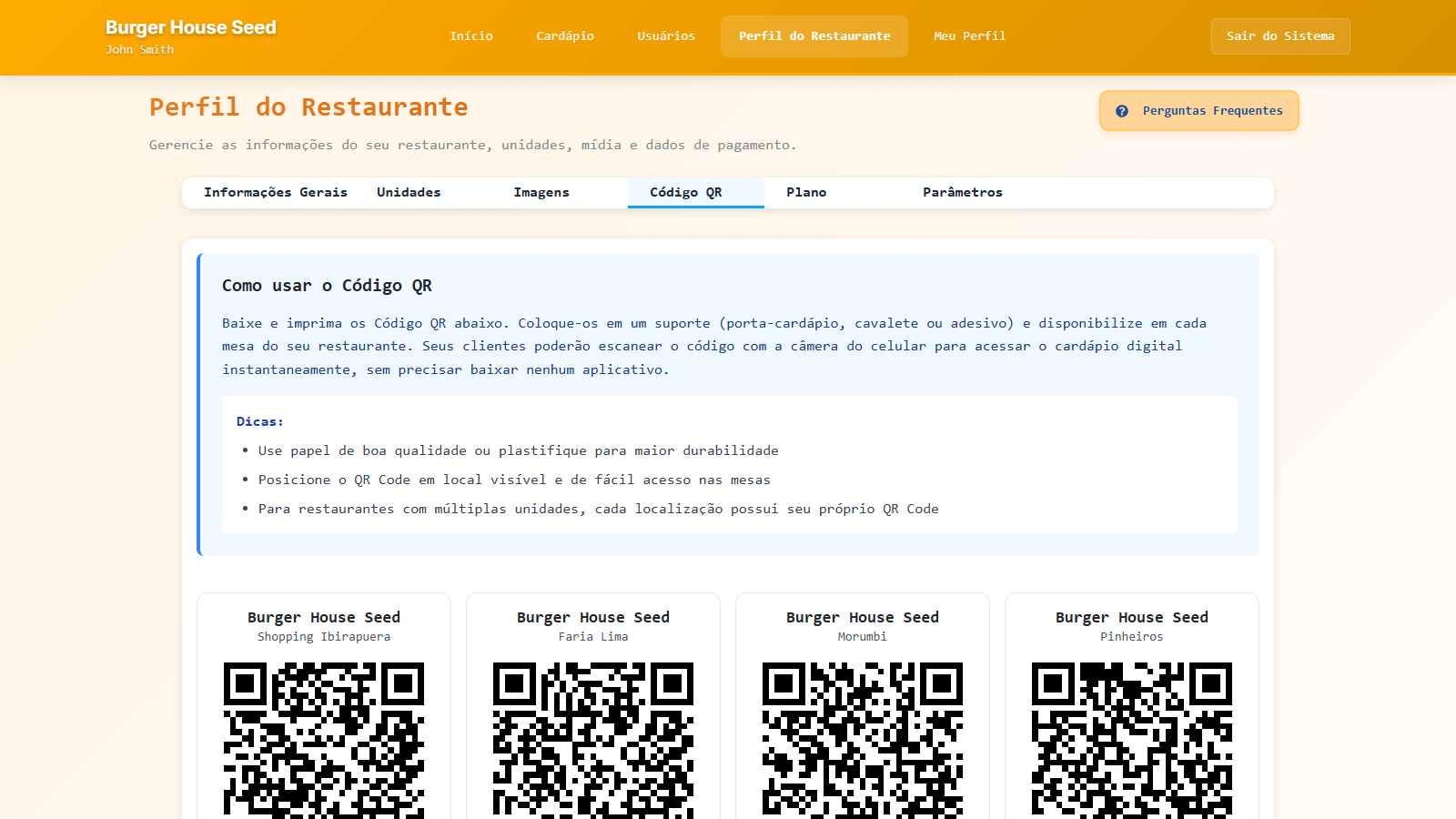Open Meu Perfil page
Viewport: 1456px width, 819px height.
970,36
